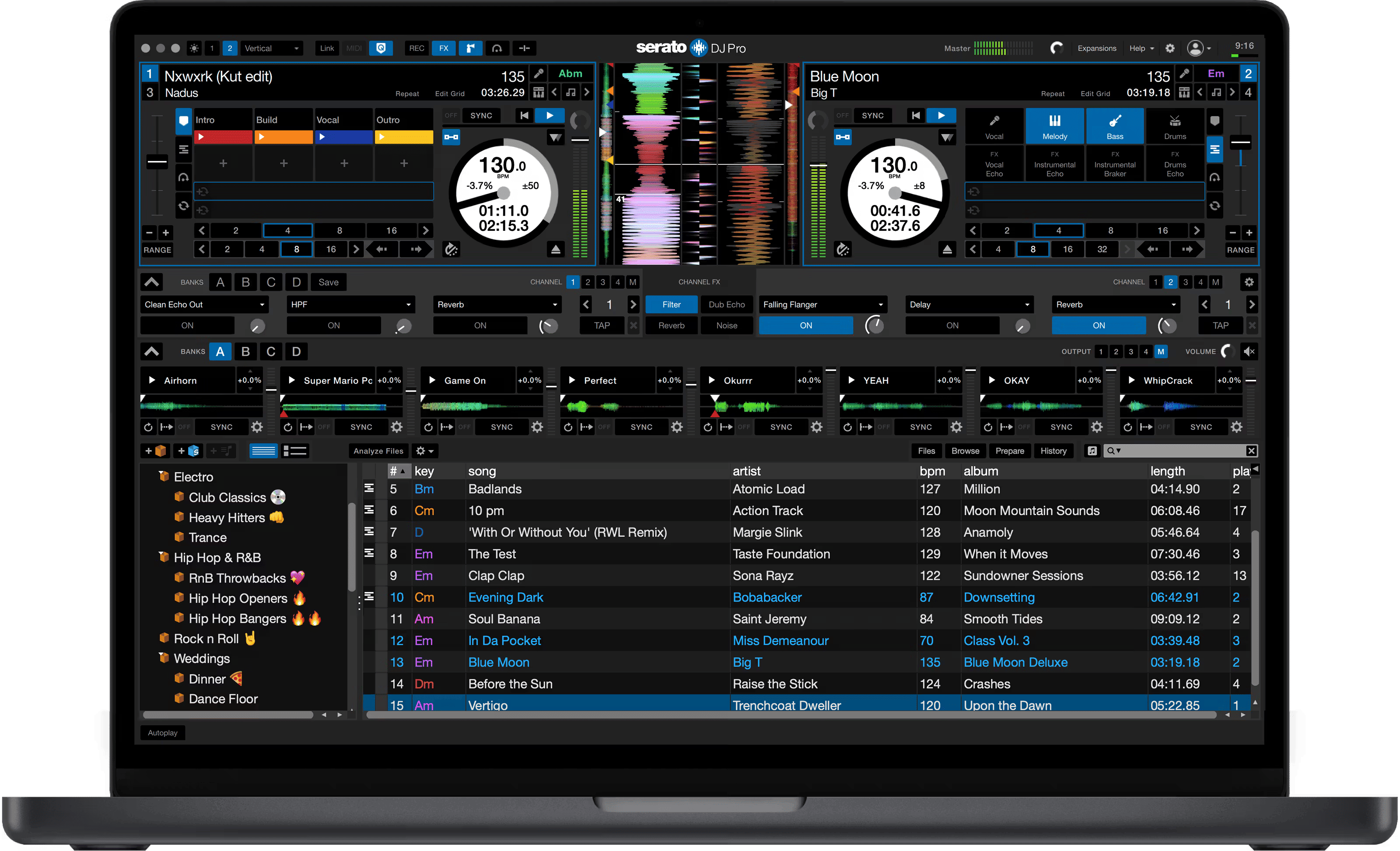Screen dimensions: 1400x851
Task: Click the sampler VOLUME knob
Action: point(1227,352)
